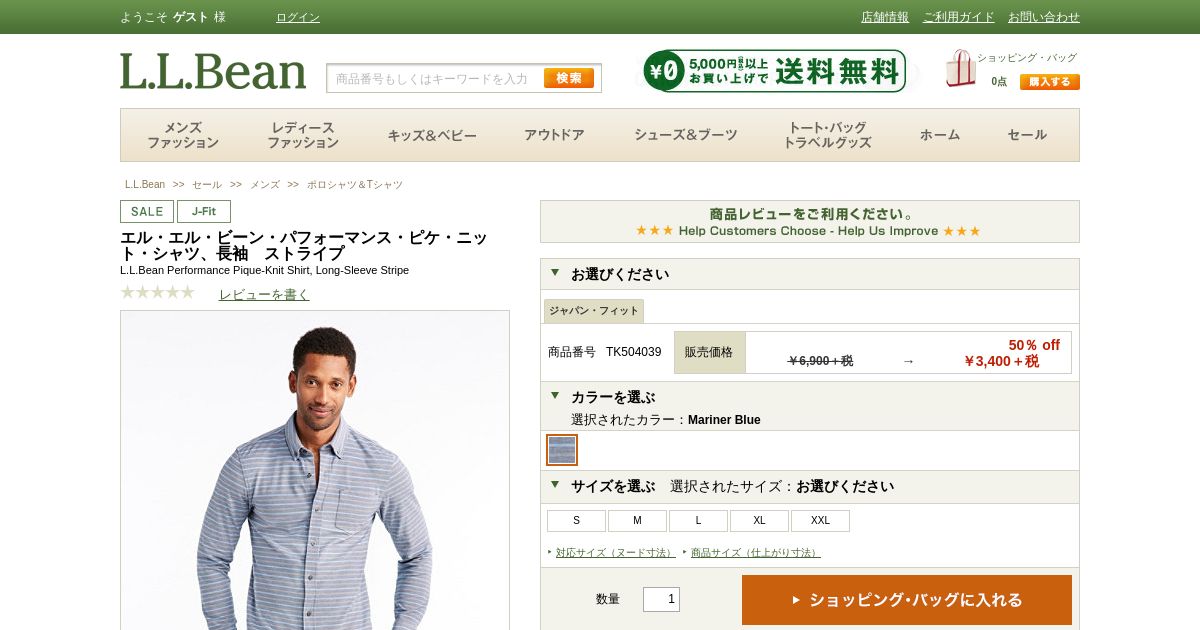1200x630 pixels.
Task: Click the ショッピング・バッグ label
Action: click(x=1027, y=58)
